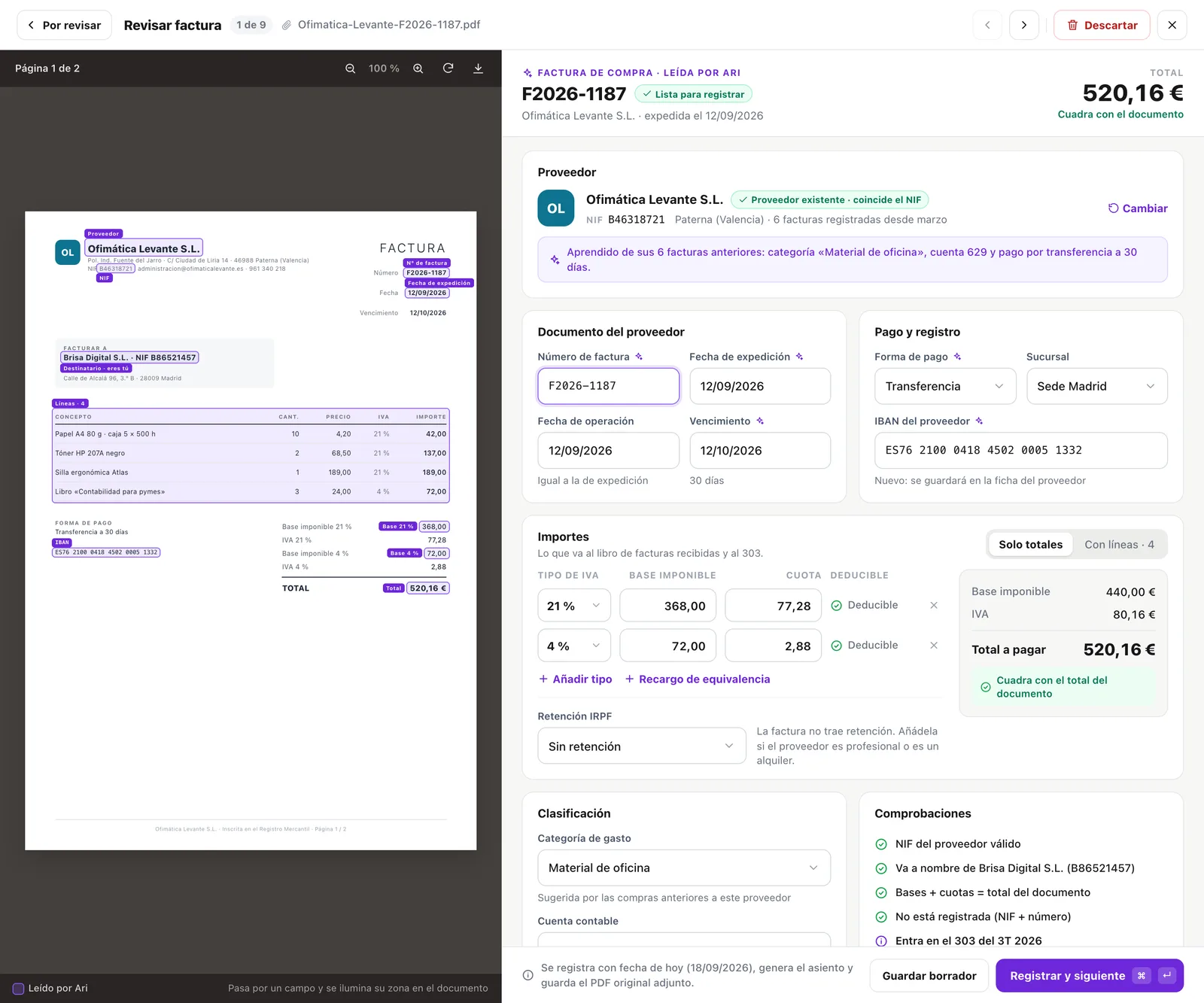Click the Proveedor existente badge
Screen dimensions: 1204x1003
[x=829, y=199]
